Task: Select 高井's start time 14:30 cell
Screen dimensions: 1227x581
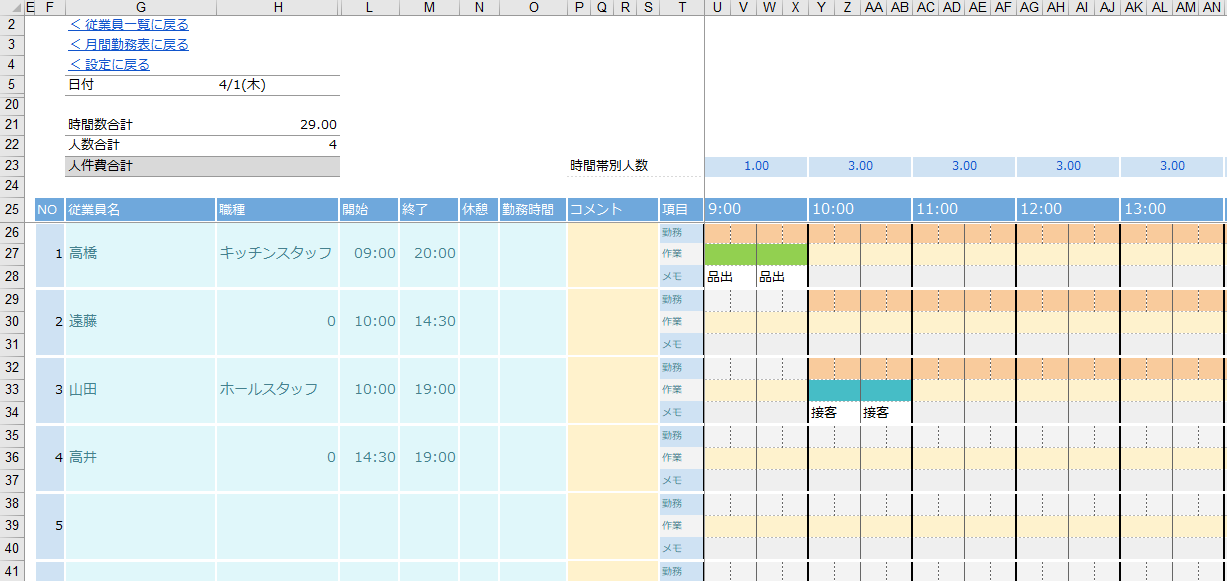Action: (369, 458)
